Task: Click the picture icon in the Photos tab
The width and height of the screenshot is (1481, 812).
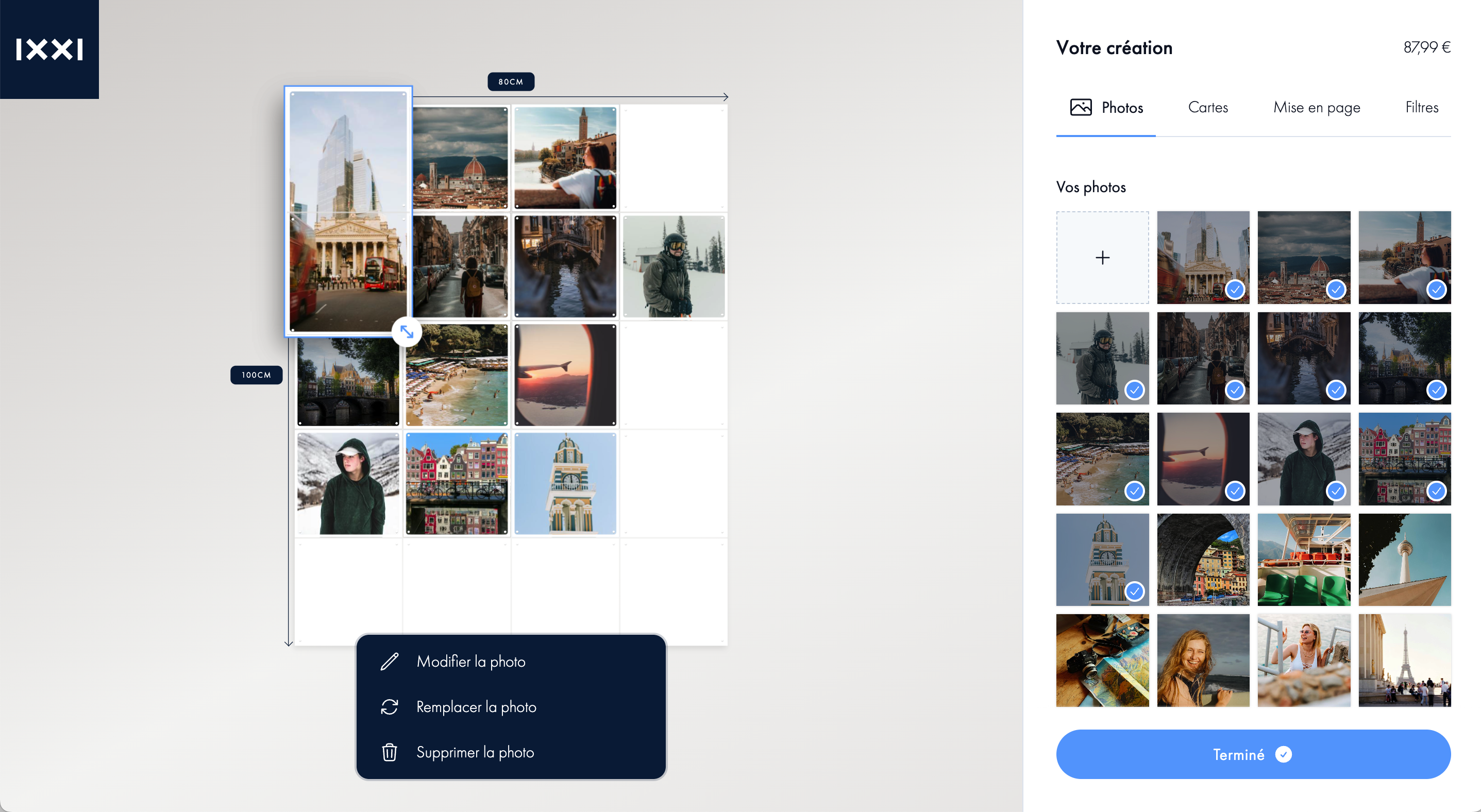Action: [1080, 107]
